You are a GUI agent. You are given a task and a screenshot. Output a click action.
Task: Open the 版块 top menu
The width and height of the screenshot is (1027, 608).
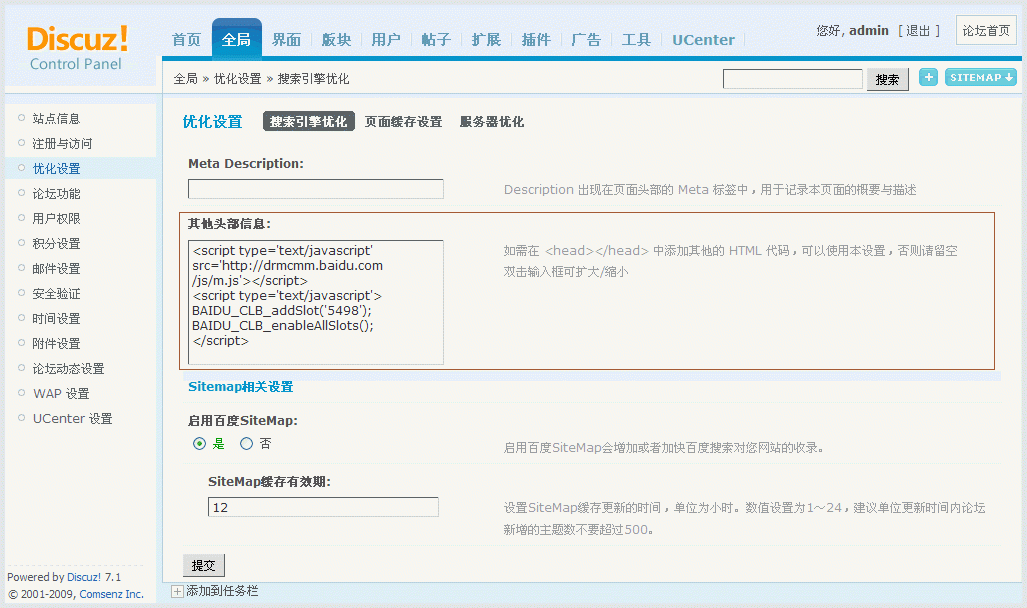[x=336, y=40]
